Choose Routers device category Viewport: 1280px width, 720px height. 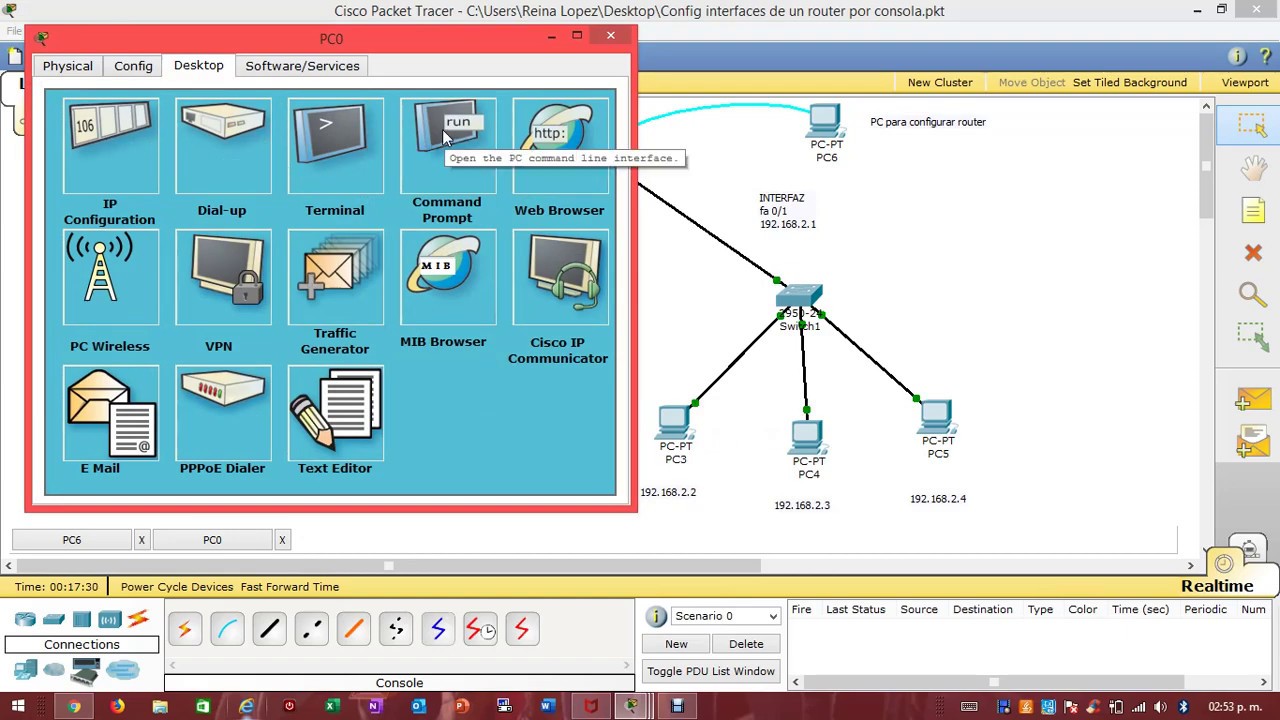point(25,619)
